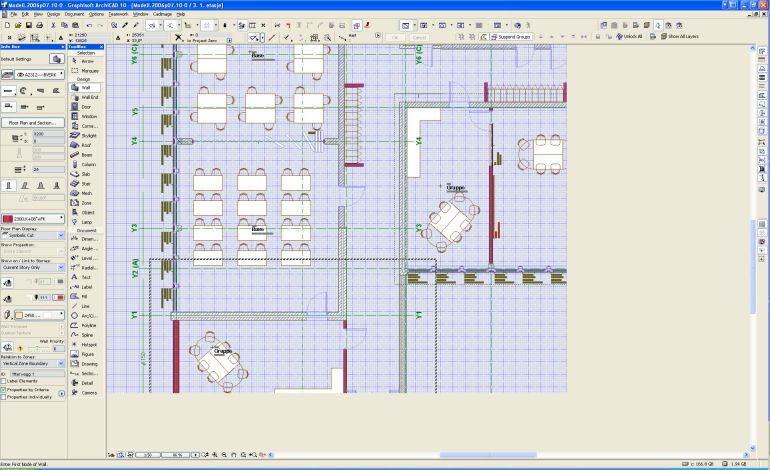The height and width of the screenshot is (470, 770).
Task: Toggle polygon wall geometry method
Action: coord(56,91)
